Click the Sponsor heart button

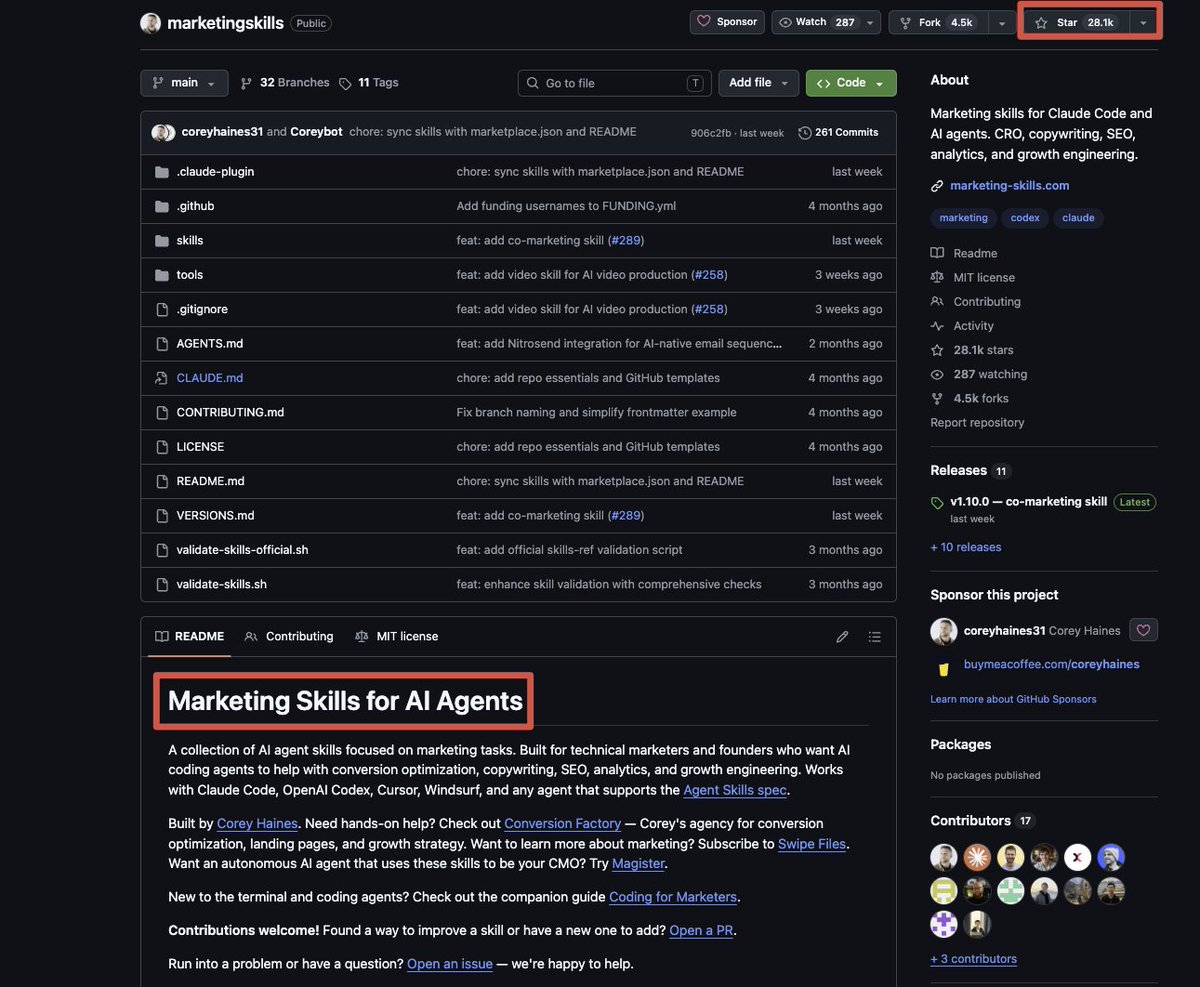[x=727, y=22]
